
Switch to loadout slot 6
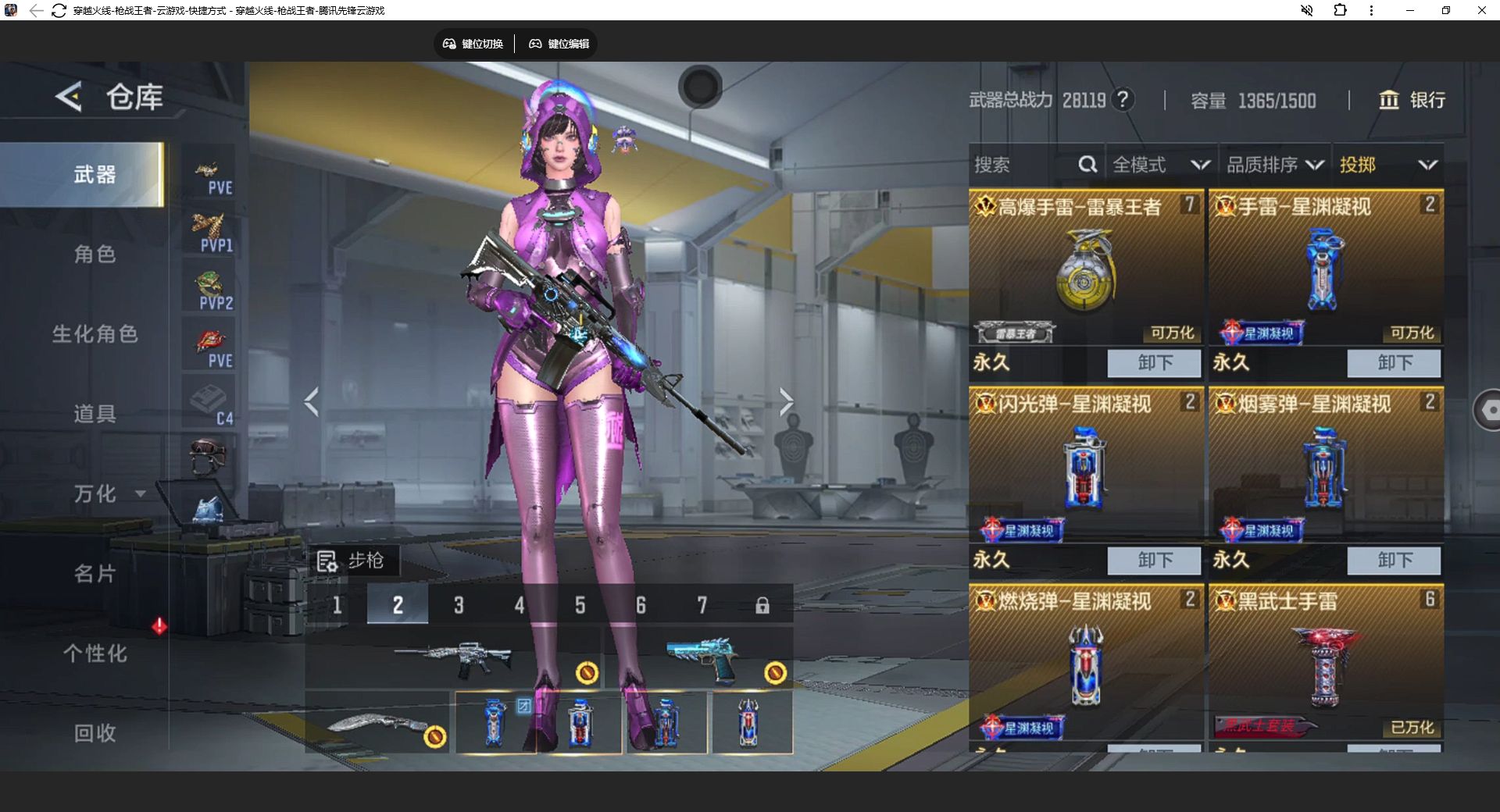pyautogui.click(x=641, y=605)
